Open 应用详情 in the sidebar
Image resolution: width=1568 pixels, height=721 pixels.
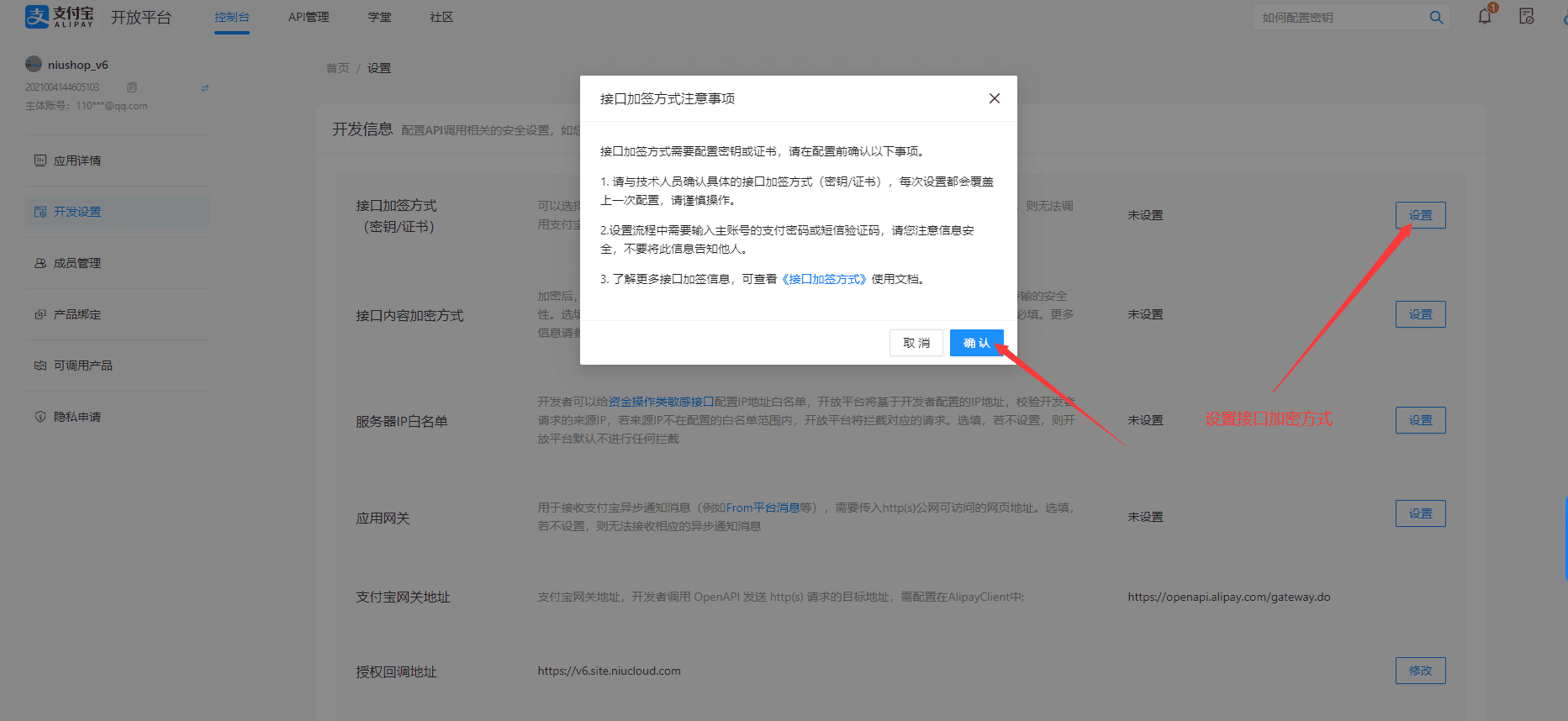click(77, 161)
